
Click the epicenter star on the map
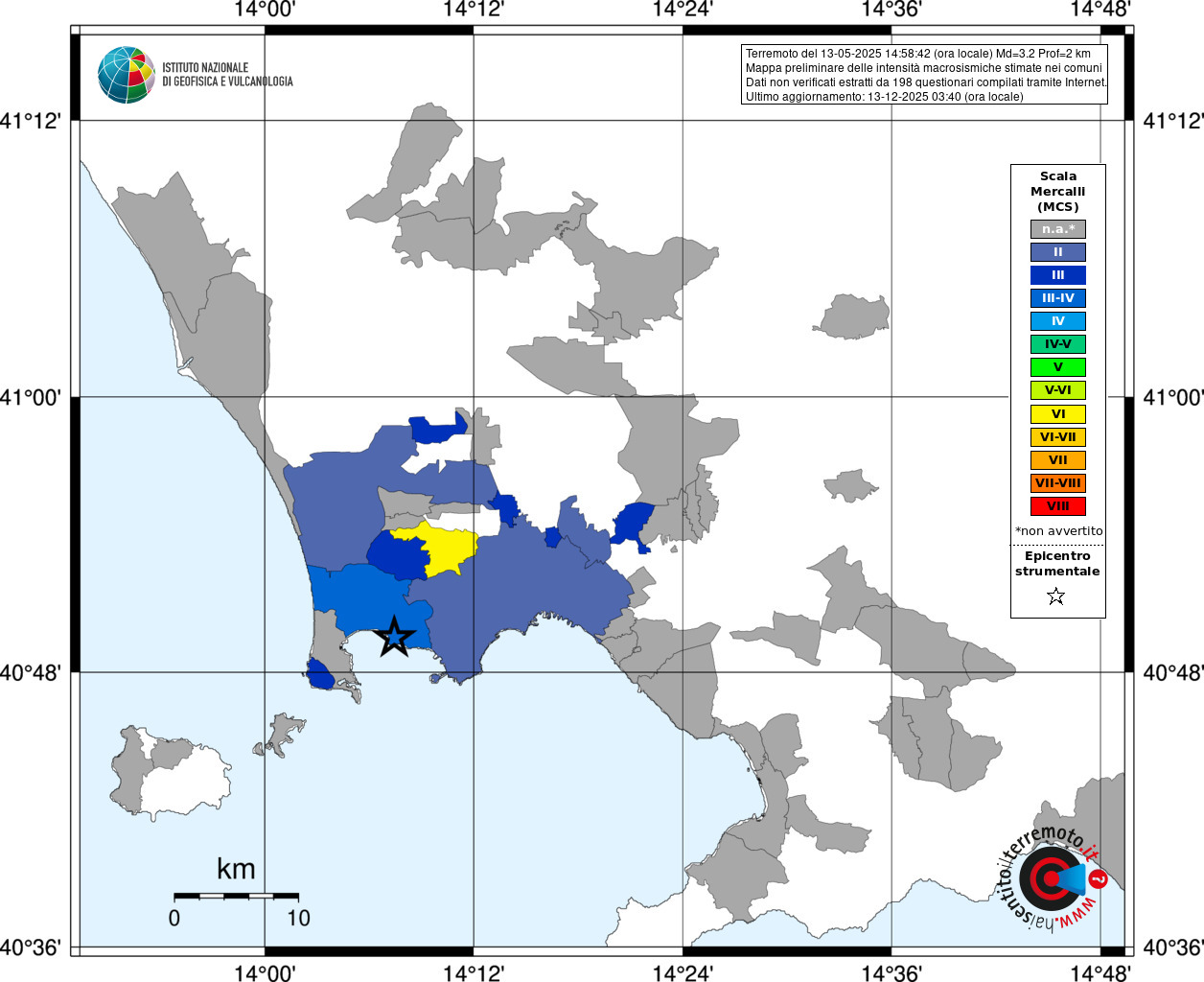coord(394,637)
